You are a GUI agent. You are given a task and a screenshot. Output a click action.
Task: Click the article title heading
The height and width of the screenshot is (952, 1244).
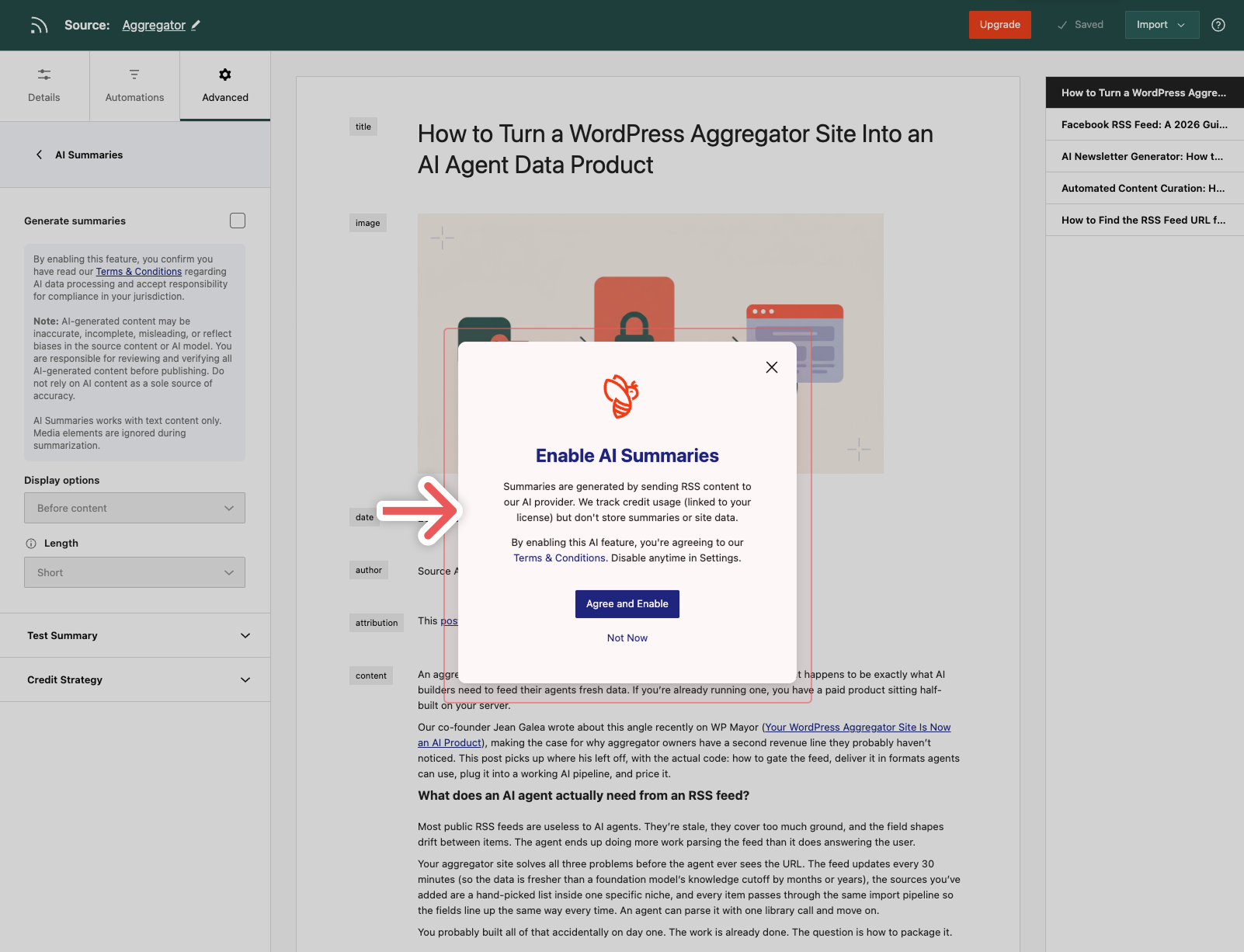676,149
